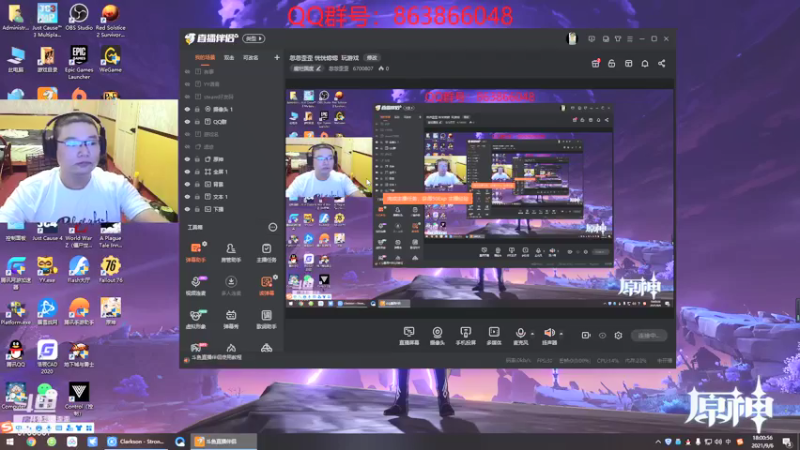Toggle visibility of 文本 1 layer
Screen dimensions: 800x450
pos(187,197)
